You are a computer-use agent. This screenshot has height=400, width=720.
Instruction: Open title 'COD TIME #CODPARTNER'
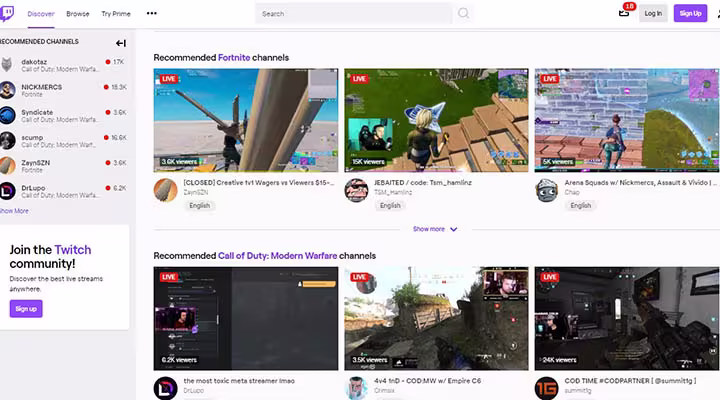click(x=630, y=381)
